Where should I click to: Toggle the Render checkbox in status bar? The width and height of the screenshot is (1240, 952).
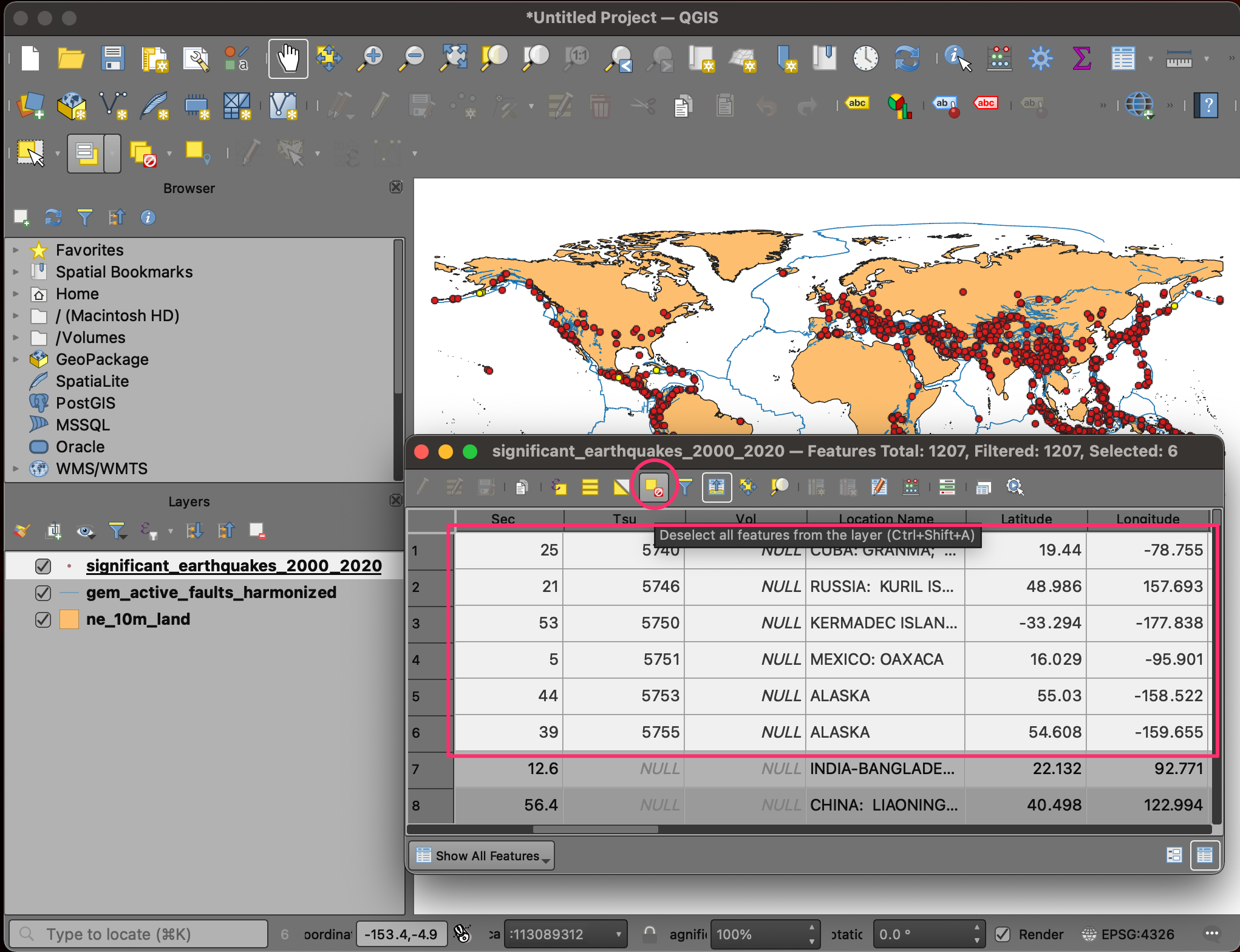coord(1003,934)
